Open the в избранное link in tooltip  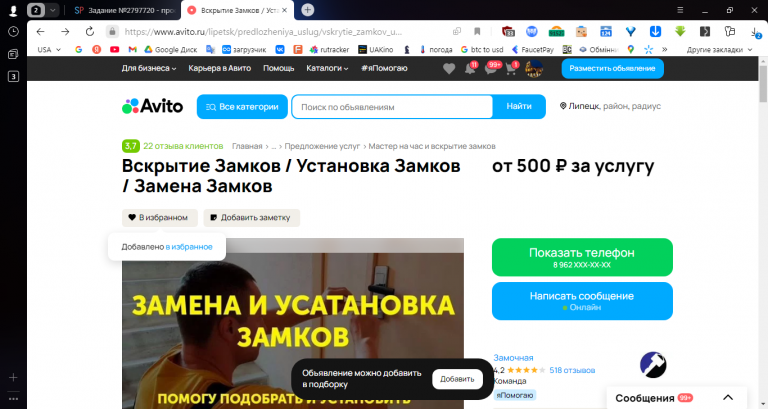click(189, 247)
